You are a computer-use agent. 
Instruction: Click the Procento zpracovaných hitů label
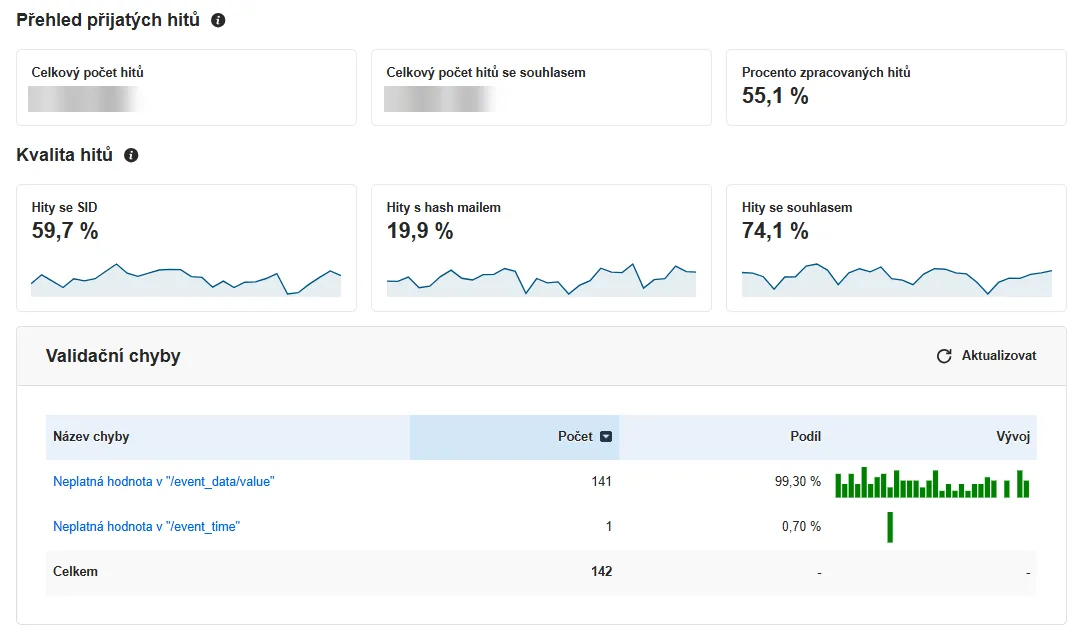pos(826,73)
